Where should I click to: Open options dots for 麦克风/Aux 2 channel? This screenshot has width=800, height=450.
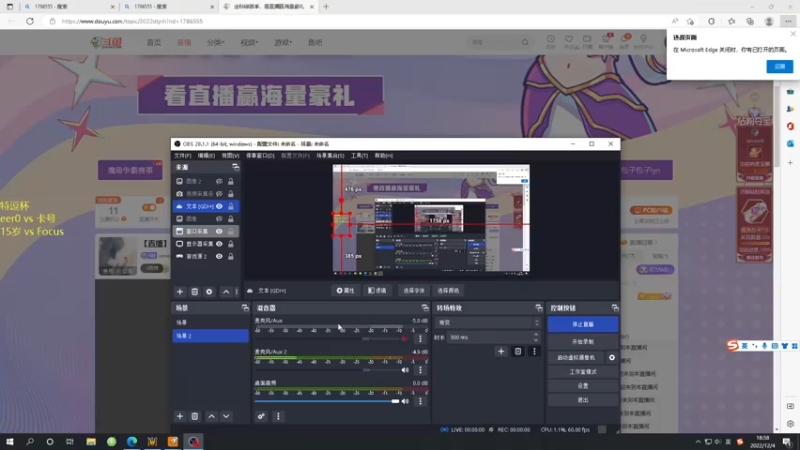tap(420, 370)
